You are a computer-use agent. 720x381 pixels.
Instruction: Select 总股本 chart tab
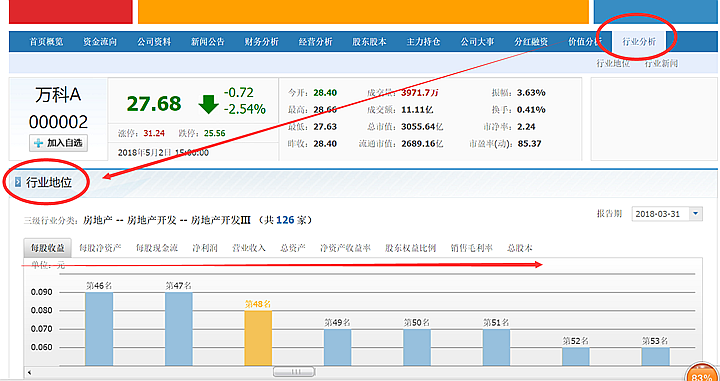[x=520, y=248]
